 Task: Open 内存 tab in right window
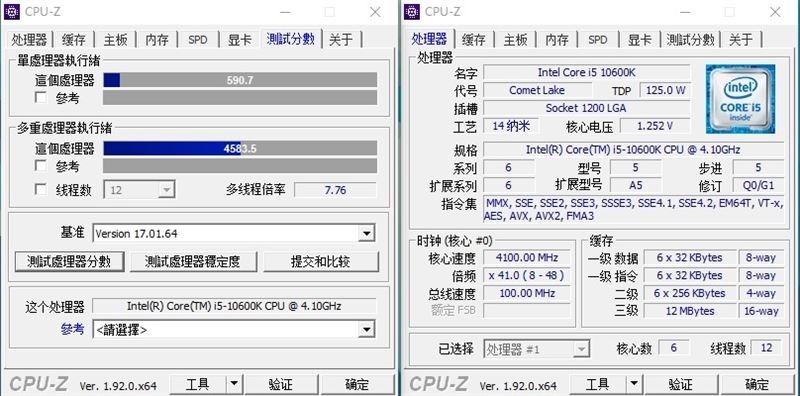coord(557,40)
